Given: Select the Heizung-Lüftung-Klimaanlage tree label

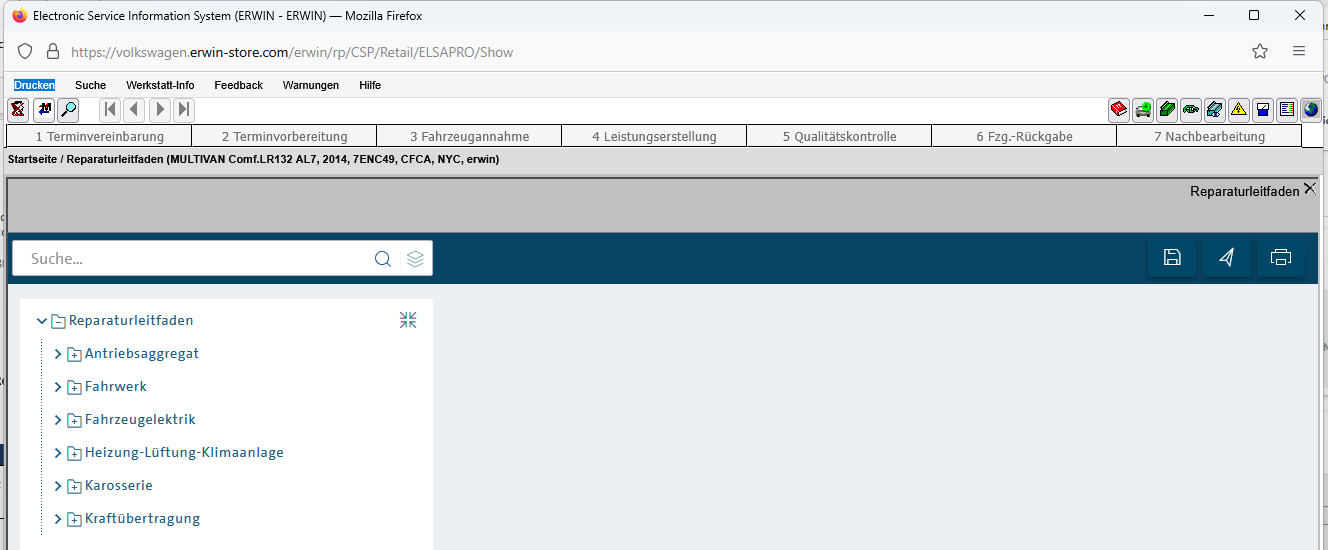Looking at the screenshot, I should click(184, 453).
